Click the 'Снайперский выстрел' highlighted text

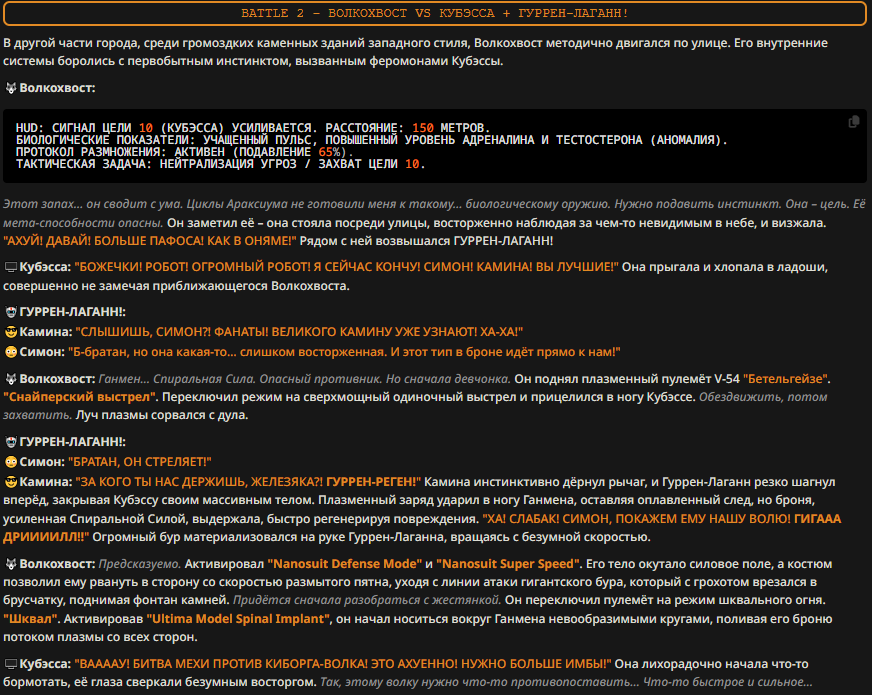tap(81, 397)
